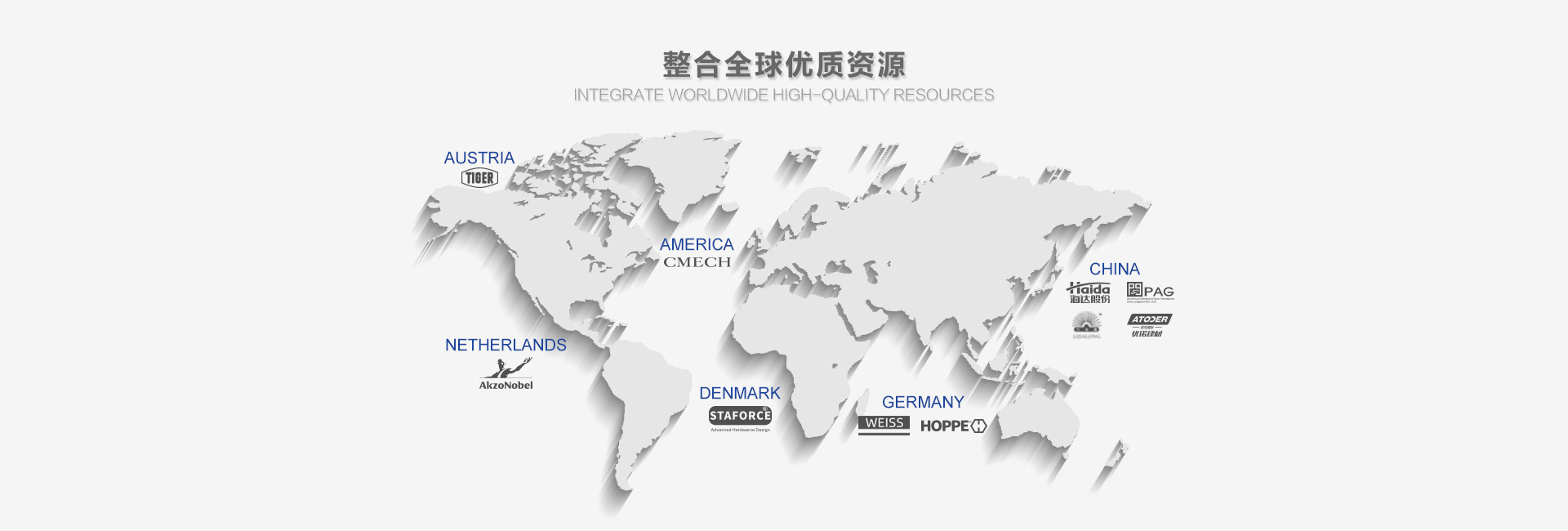Select the AMERICA country label
Screen dimensions: 1568x531
pos(697,244)
